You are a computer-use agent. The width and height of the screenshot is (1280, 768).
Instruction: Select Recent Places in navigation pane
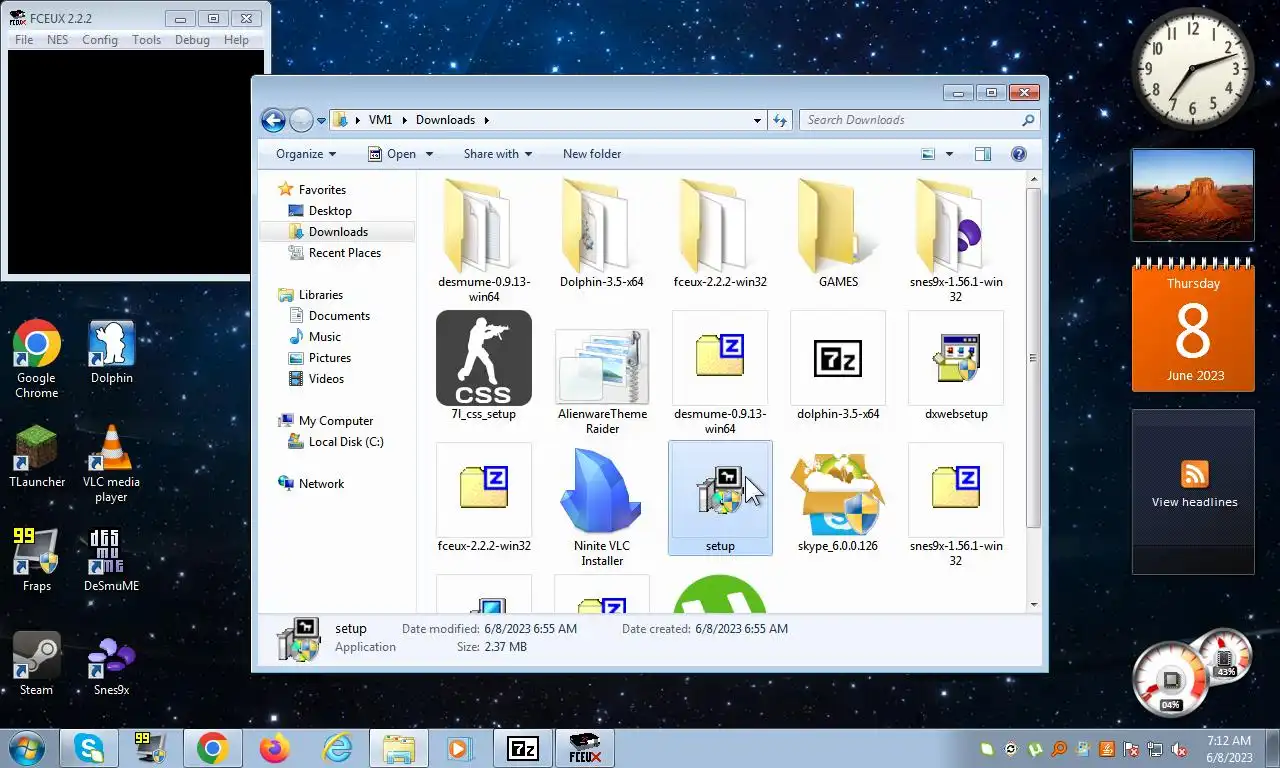pos(345,253)
